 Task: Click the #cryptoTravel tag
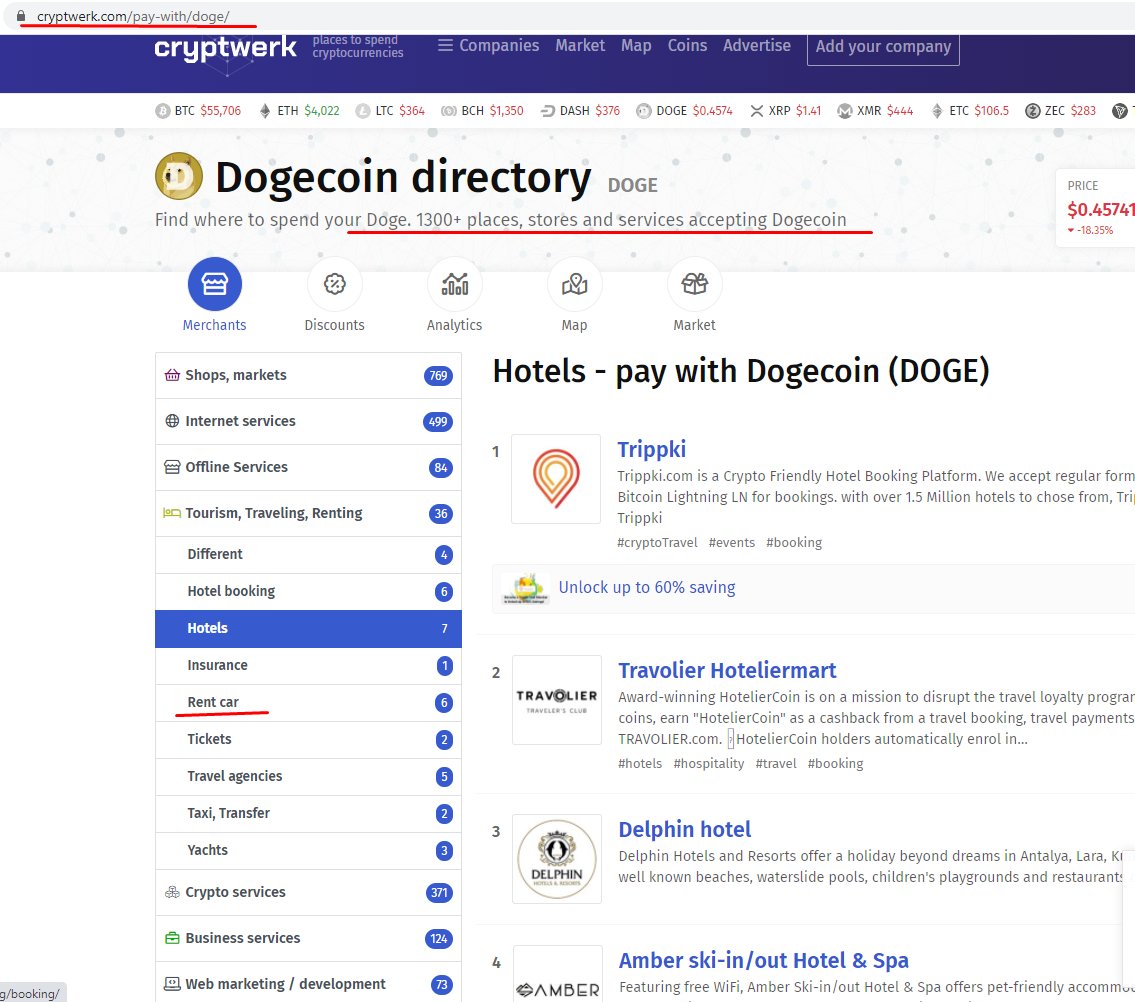click(657, 543)
